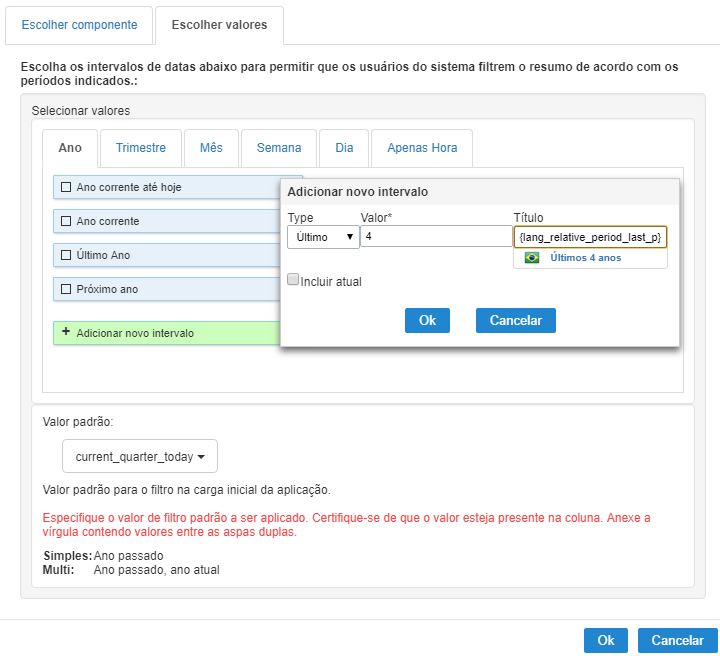Click the Próximo ano label
720x656 pixels.
(107, 289)
